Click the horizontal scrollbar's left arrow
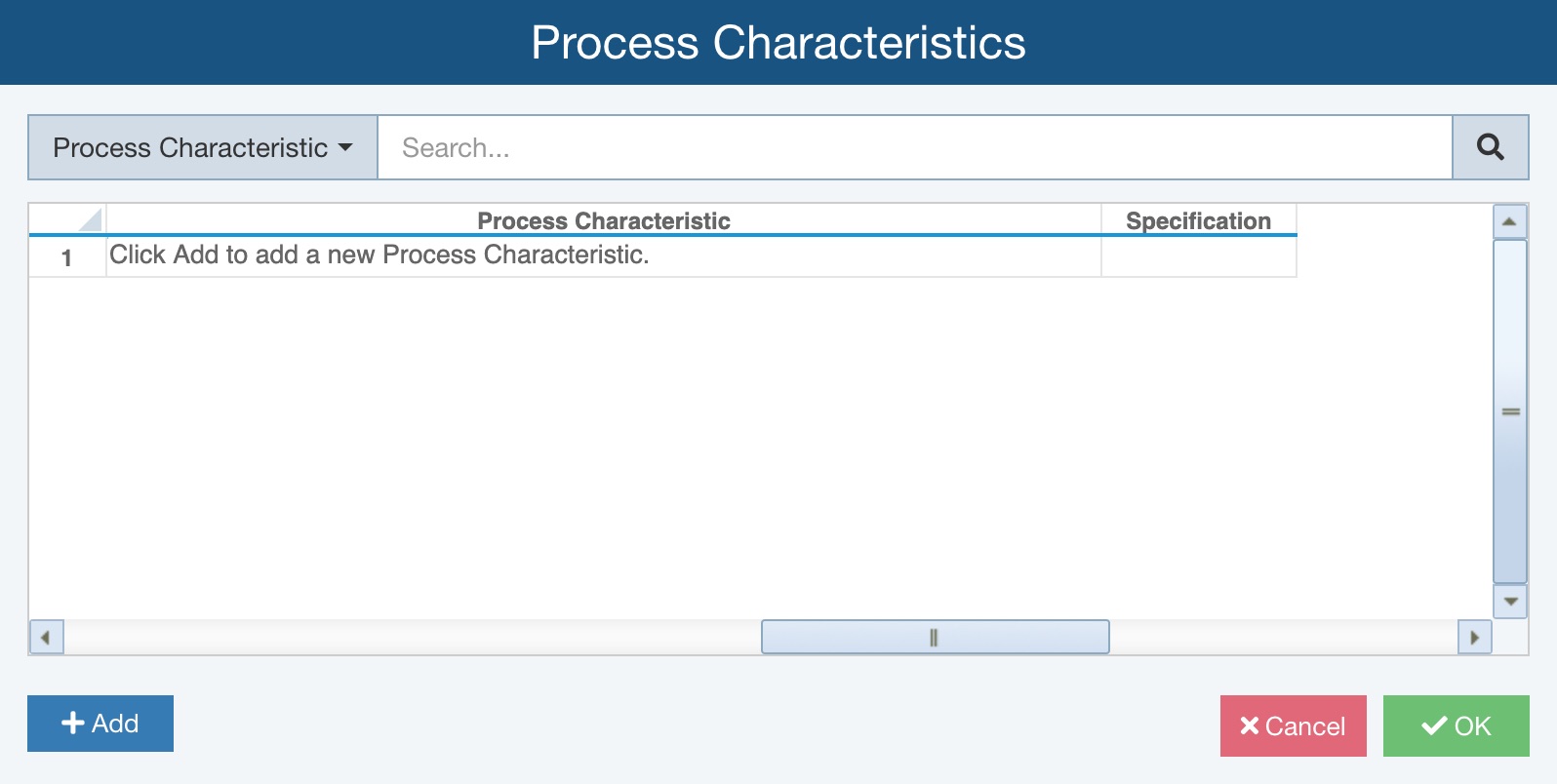1557x784 pixels. 46,638
